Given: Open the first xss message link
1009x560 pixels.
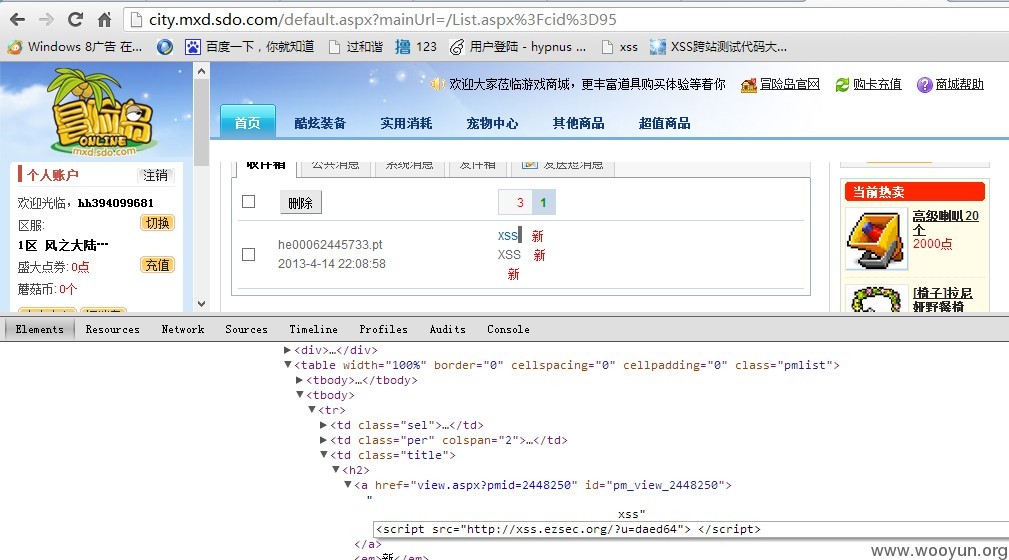Looking at the screenshot, I should tap(507, 236).
